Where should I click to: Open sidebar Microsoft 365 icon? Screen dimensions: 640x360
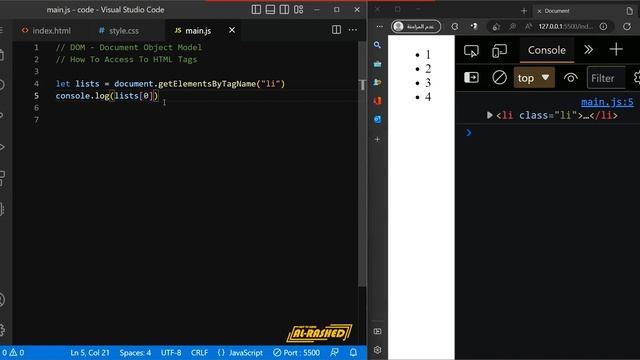(378, 101)
